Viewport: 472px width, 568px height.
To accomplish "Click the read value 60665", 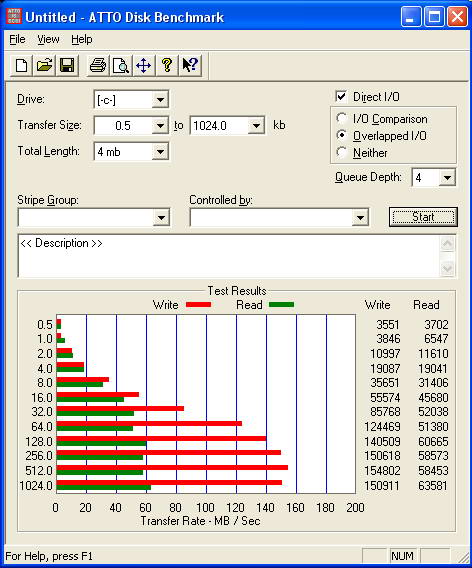I will pos(433,442).
